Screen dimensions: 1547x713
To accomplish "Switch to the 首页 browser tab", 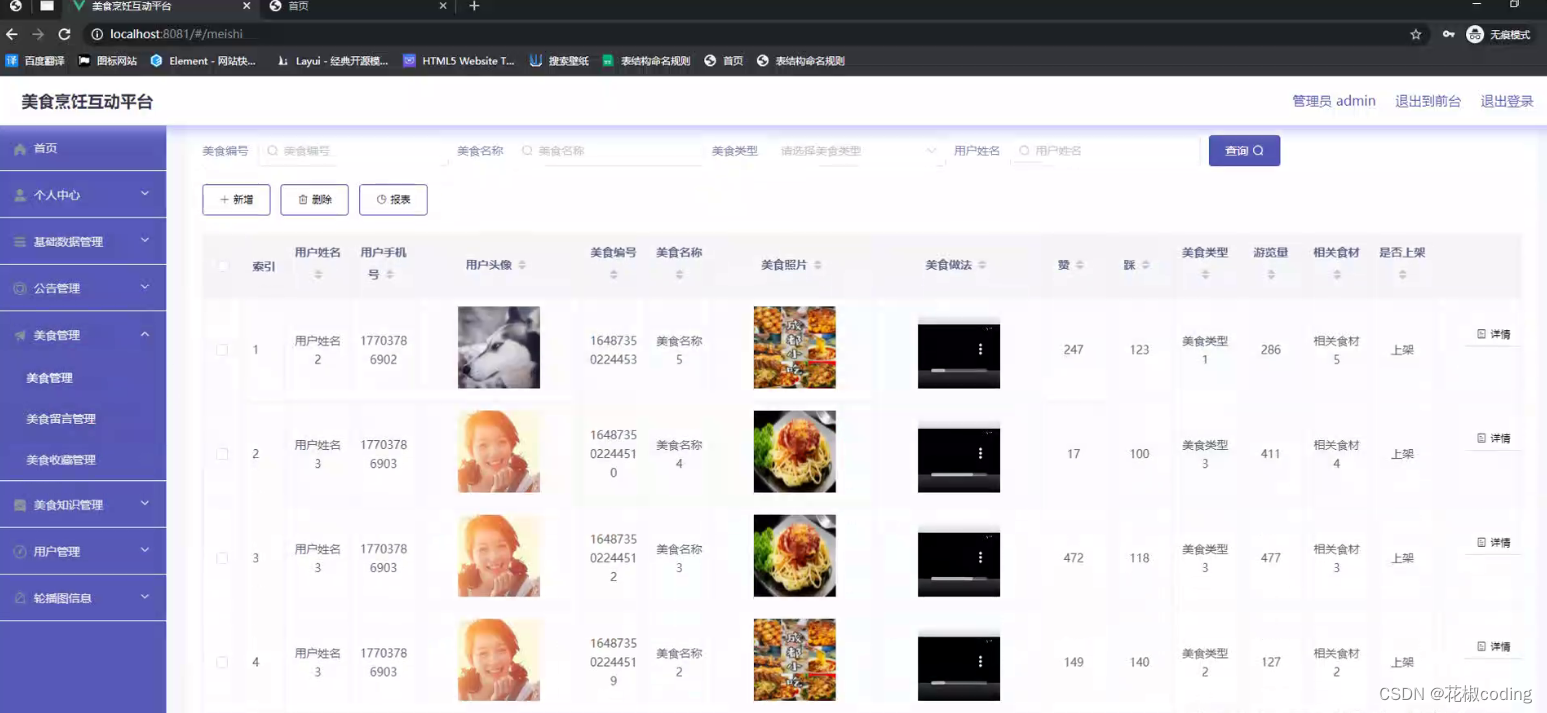I will (300, 9).
